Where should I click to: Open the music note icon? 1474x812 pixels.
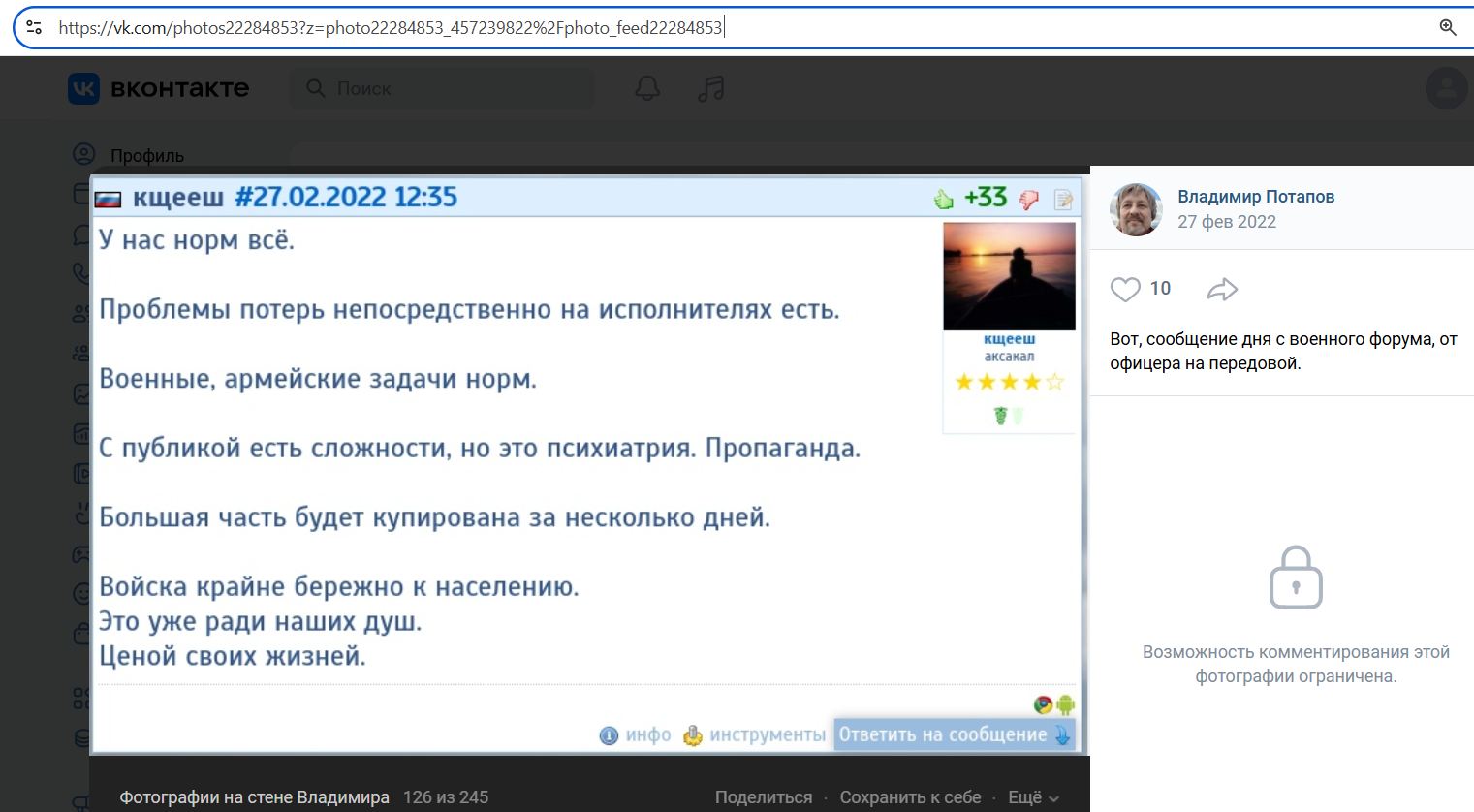(x=711, y=88)
